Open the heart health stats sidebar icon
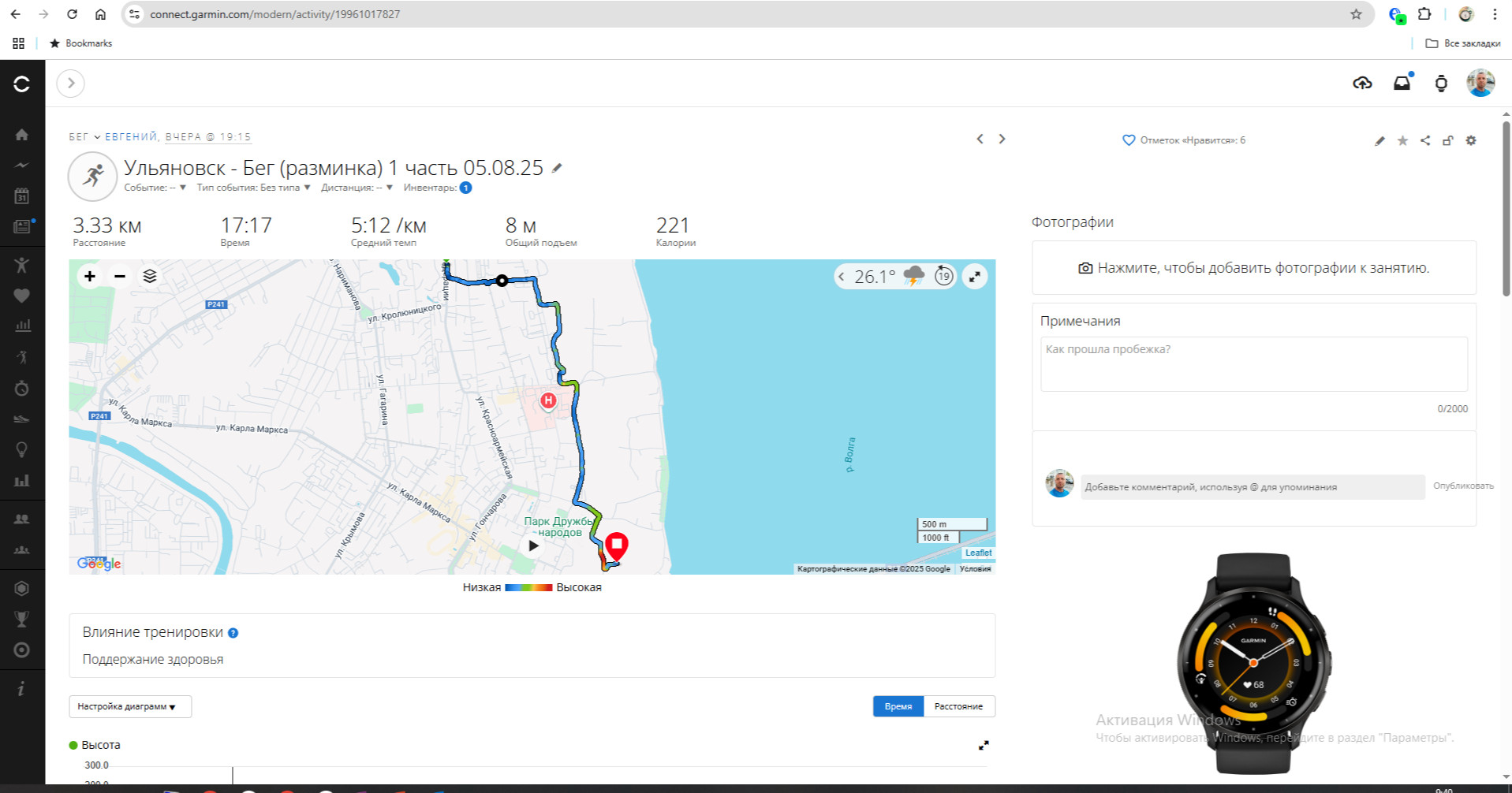 (22, 296)
